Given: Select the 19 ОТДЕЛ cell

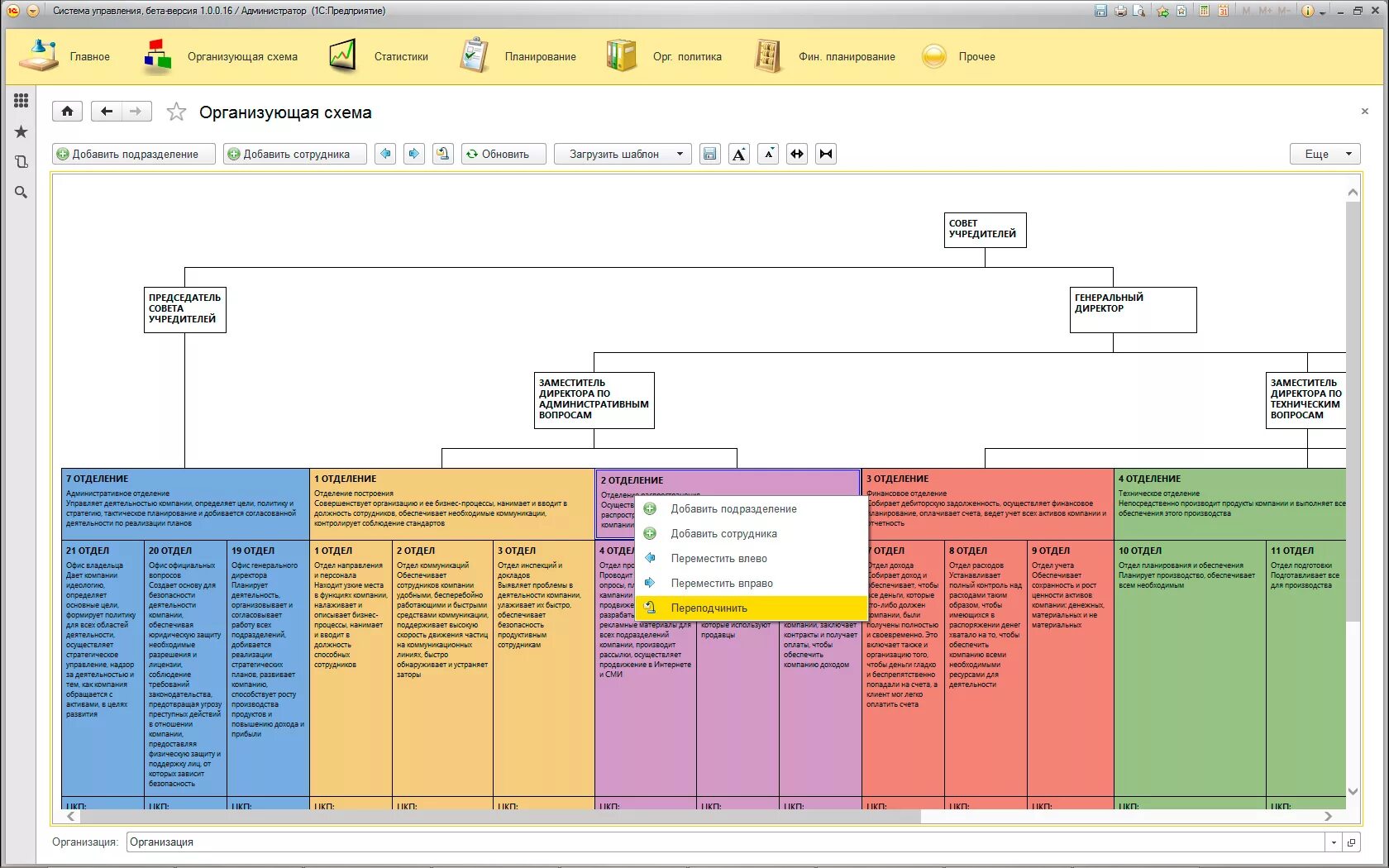Looking at the screenshot, I should [268, 670].
